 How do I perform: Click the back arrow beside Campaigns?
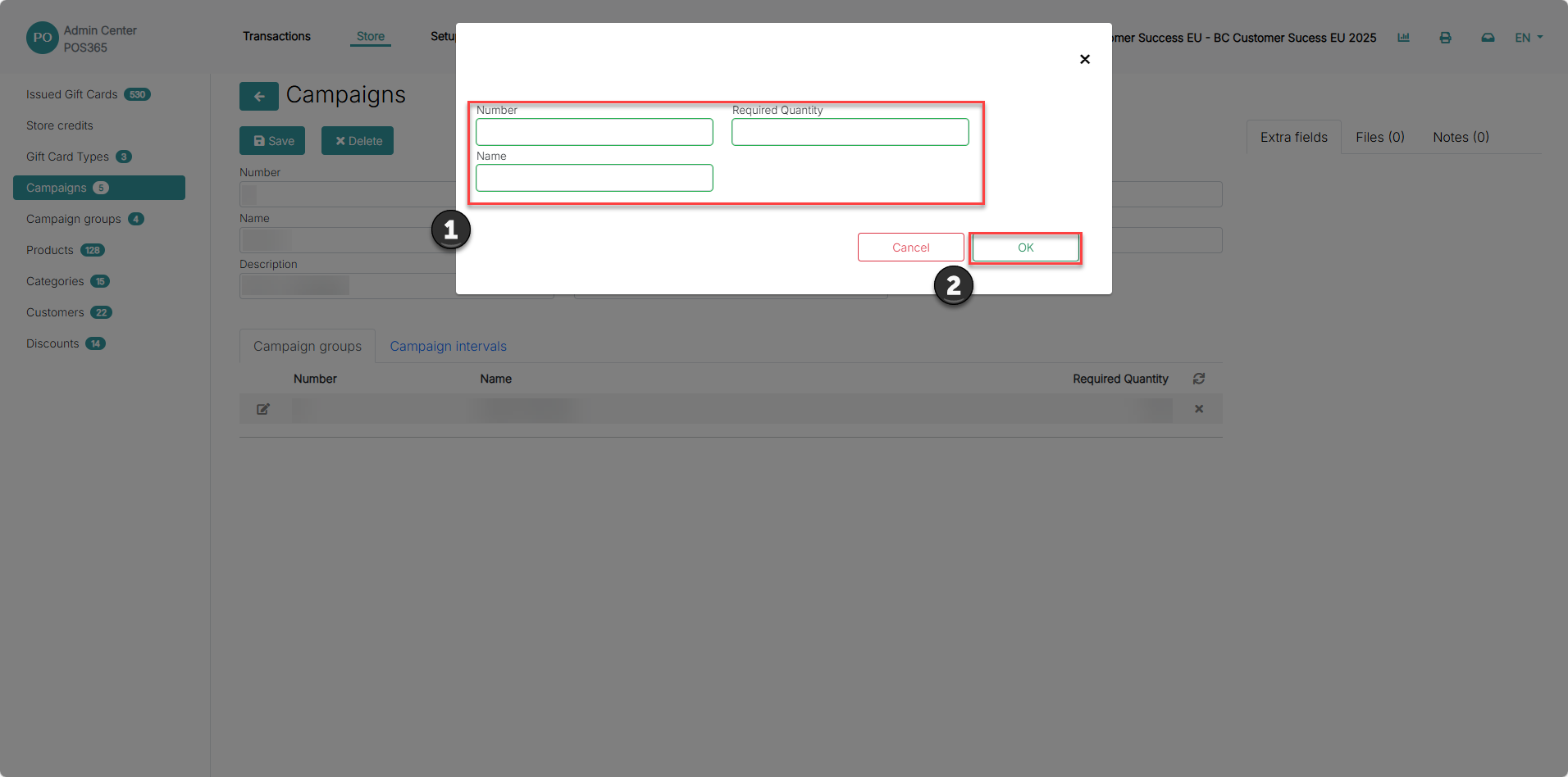click(259, 96)
